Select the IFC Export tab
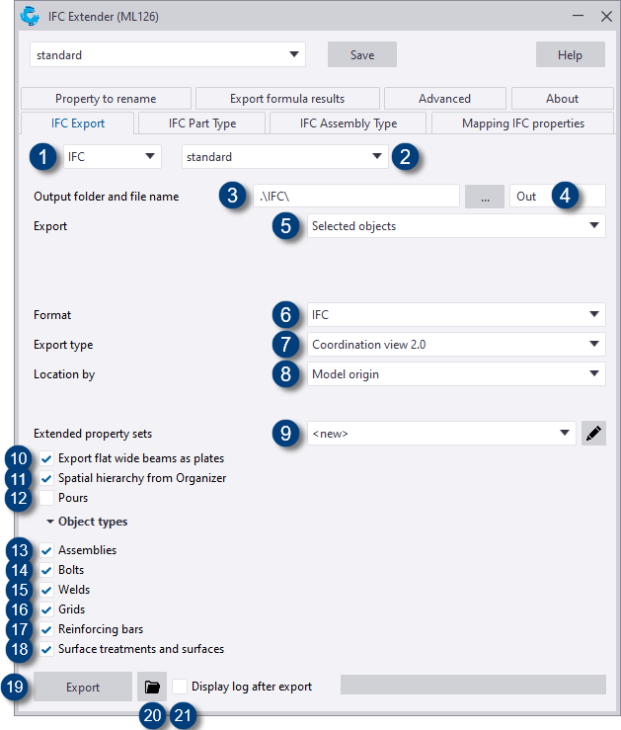 [78, 123]
